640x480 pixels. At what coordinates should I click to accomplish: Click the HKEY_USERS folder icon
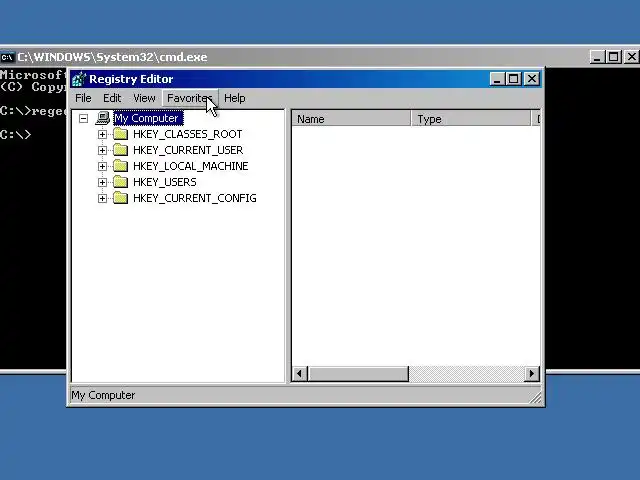(x=120, y=182)
